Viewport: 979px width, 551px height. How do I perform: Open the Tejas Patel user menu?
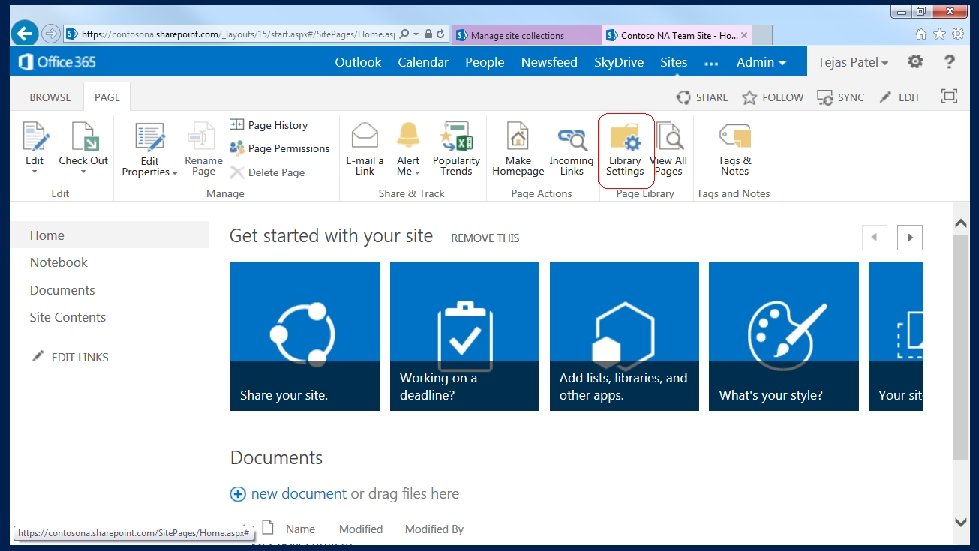pyautogui.click(x=853, y=62)
